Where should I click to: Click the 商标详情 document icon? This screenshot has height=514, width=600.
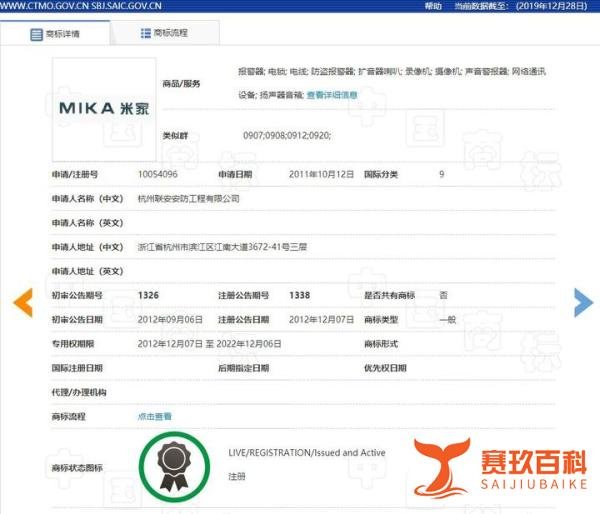pos(36,34)
